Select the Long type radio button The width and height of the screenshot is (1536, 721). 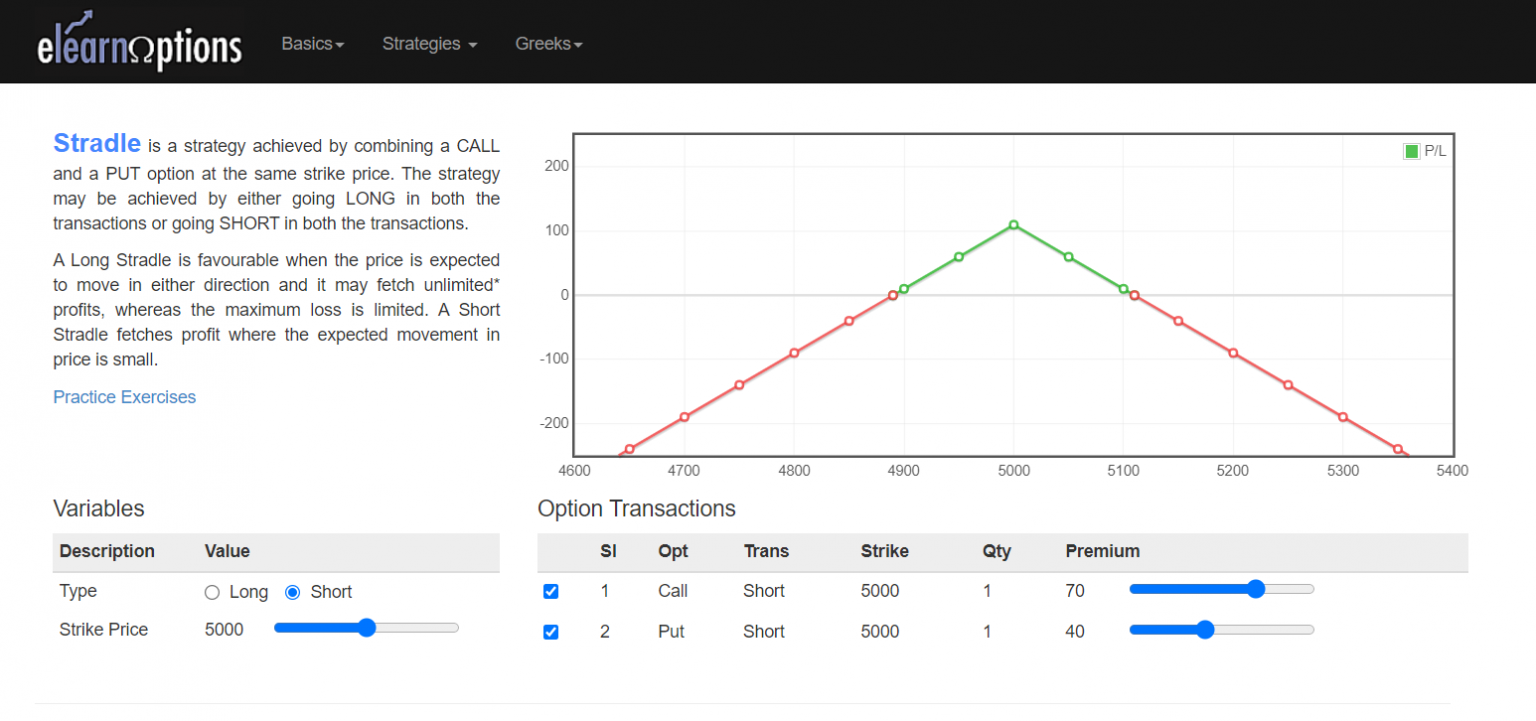[212, 592]
